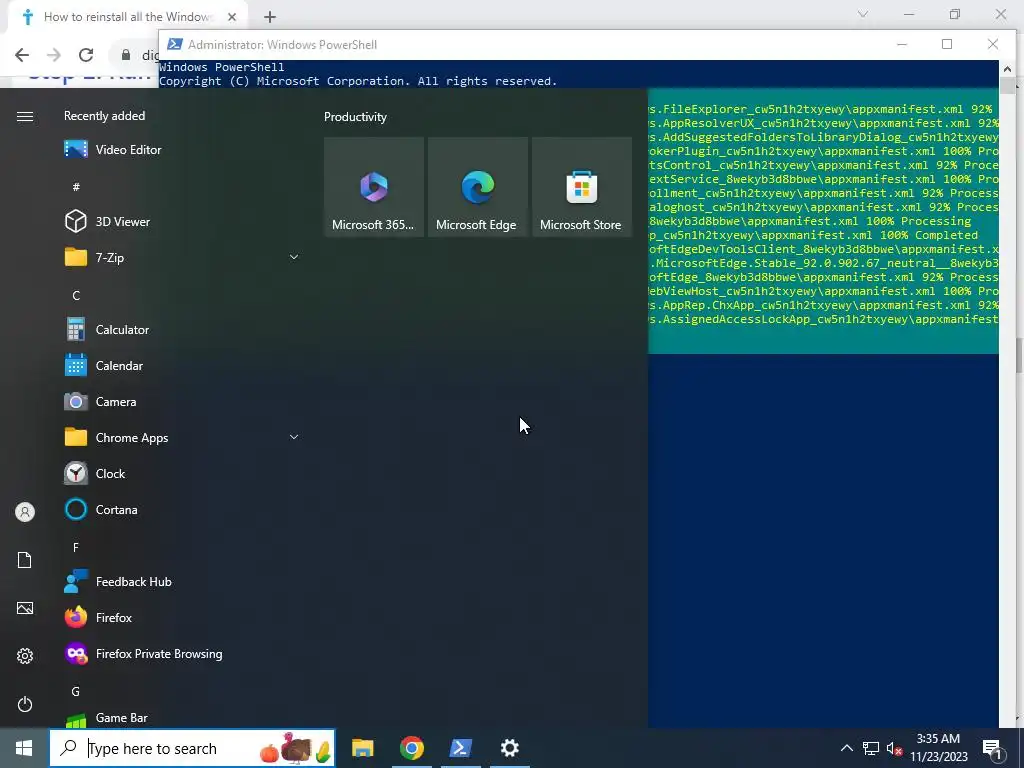
Task: Open Chrome's tab search chevron
Action: pos(863,14)
